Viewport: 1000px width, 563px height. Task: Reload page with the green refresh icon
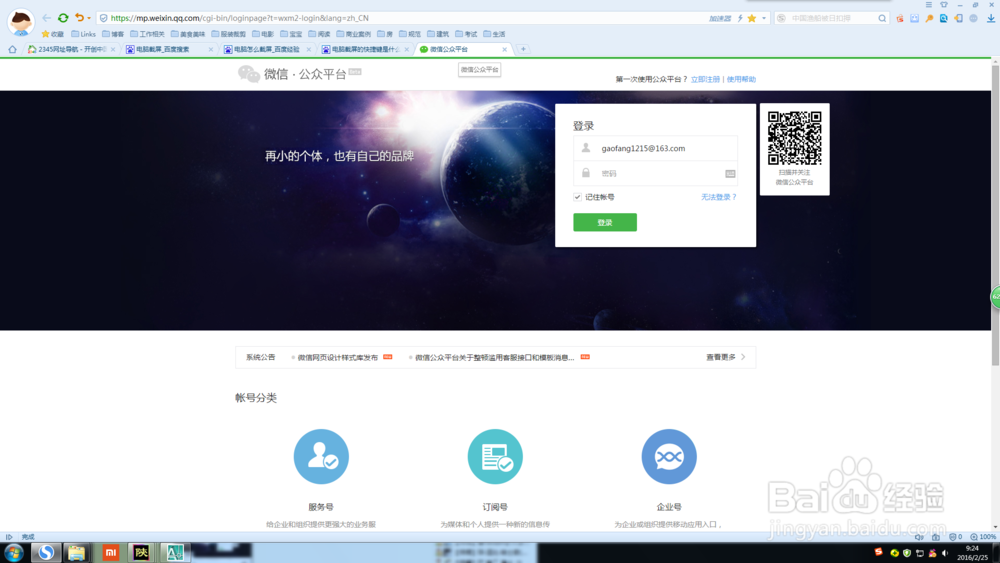click(x=62, y=18)
